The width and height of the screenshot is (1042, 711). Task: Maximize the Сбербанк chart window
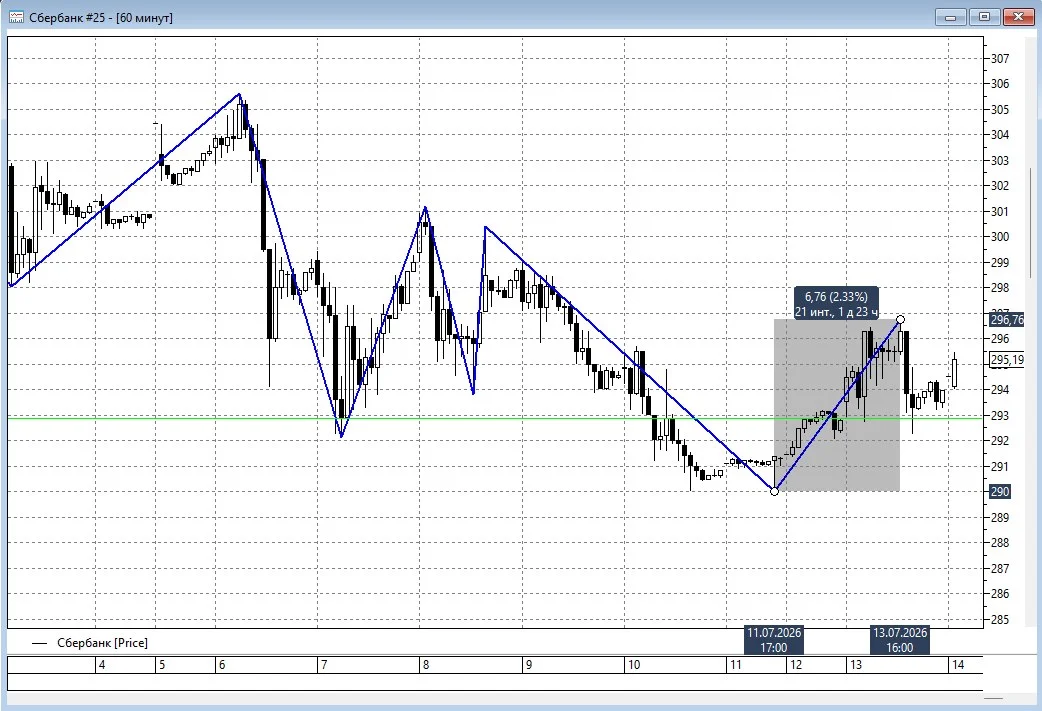tap(984, 17)
